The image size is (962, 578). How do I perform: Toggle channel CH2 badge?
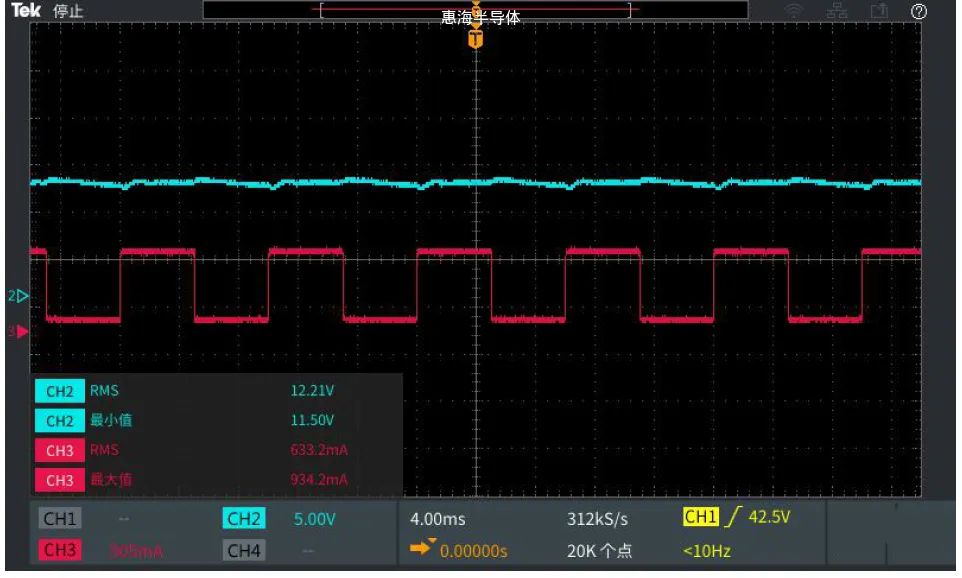click(x=244, y=519)
